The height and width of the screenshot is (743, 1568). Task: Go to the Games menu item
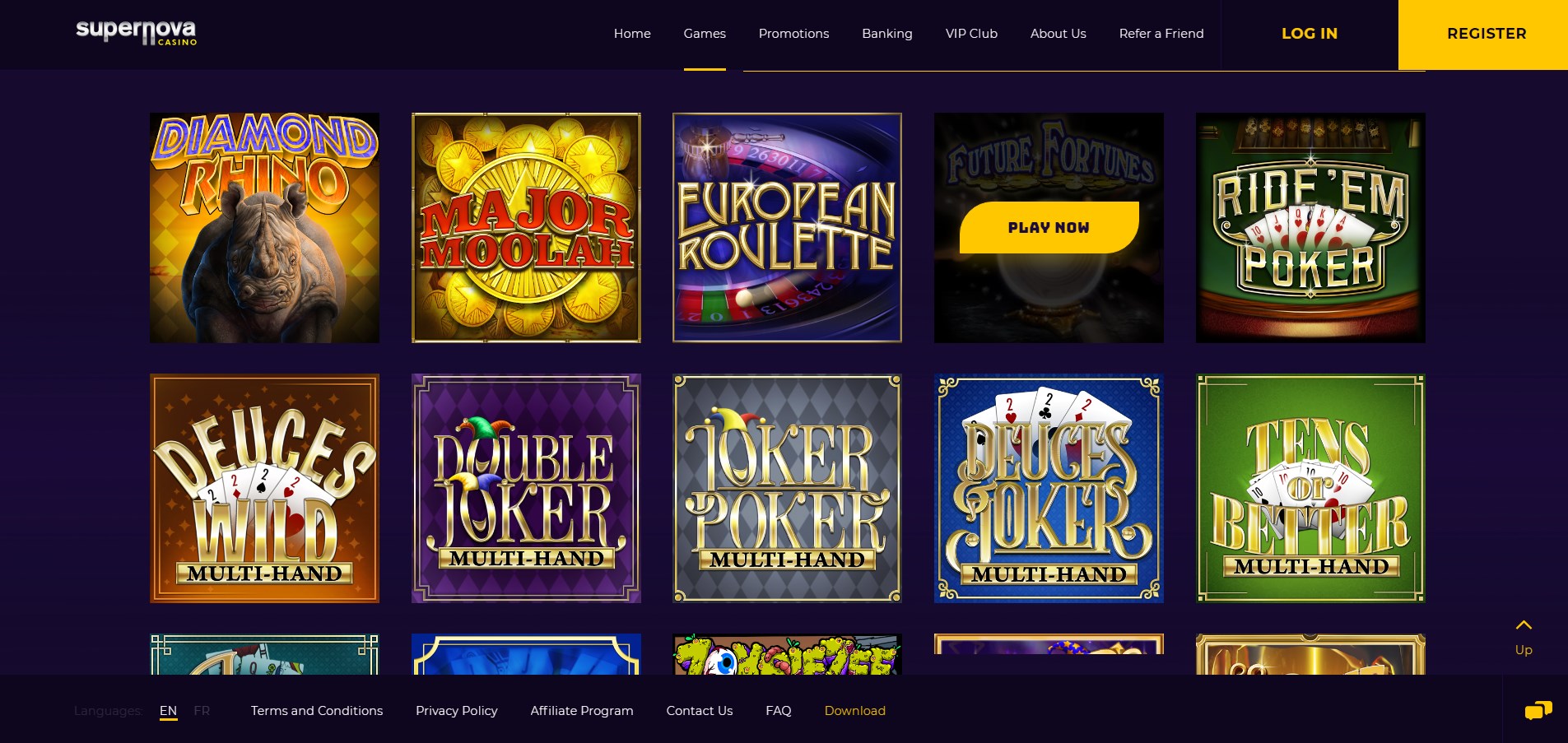[705, 34]
